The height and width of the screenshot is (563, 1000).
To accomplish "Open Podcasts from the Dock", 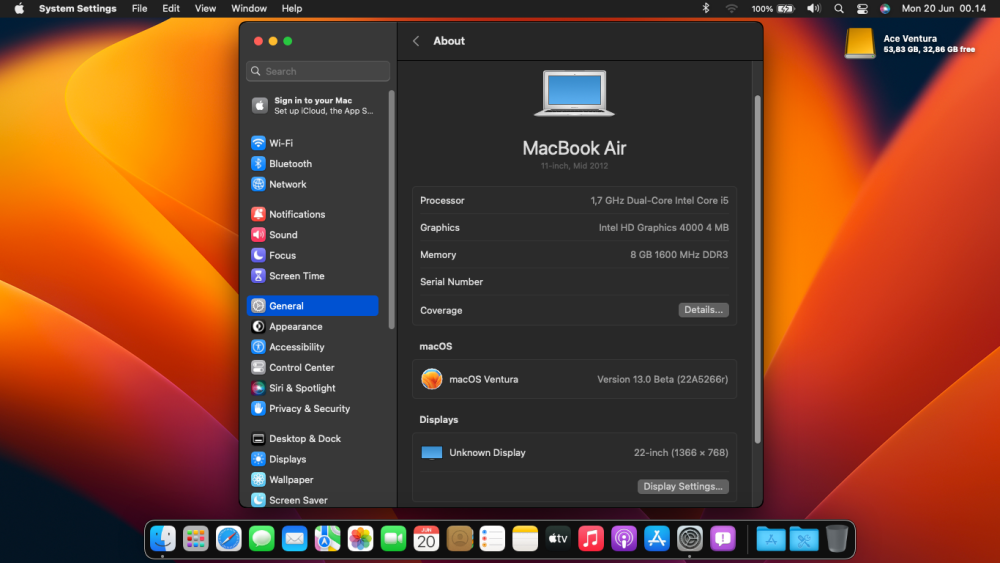I will (x=624, y=539).
